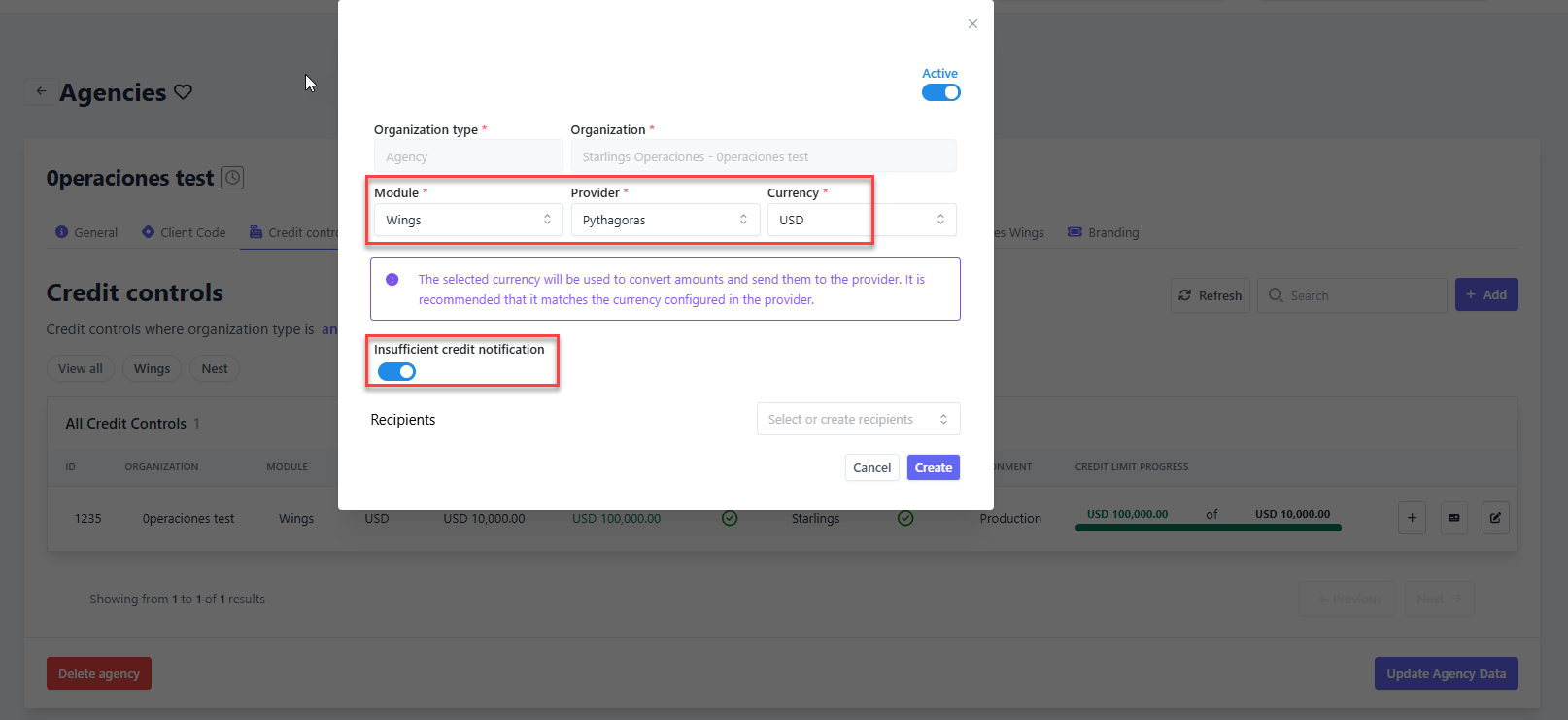The image size is (1568, 720).
Task: Open the Currency dropdown showing USD
Action: (861, 220)
